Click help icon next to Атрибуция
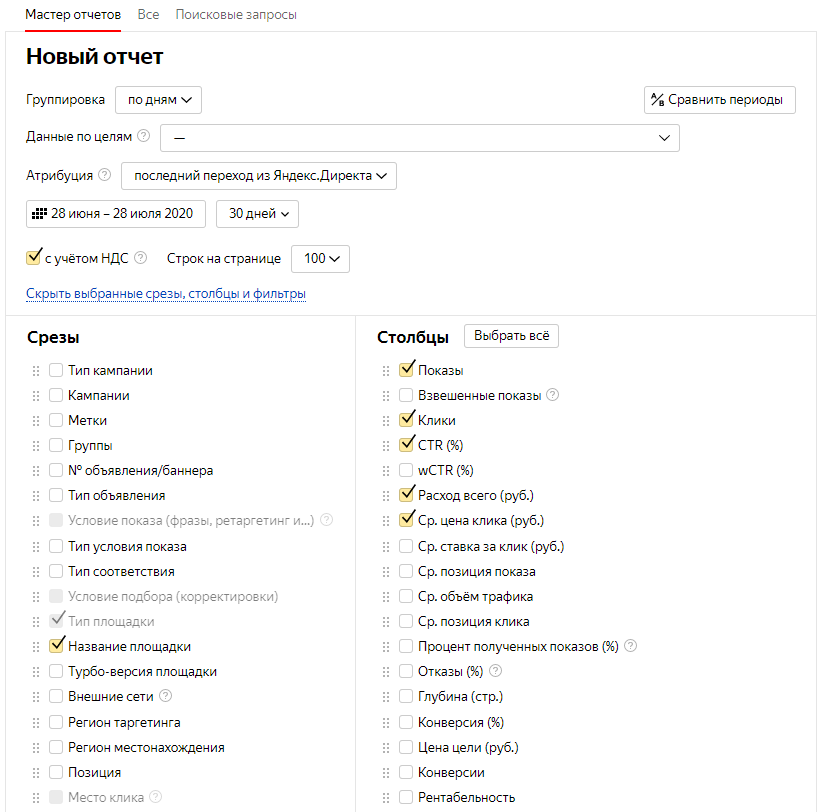The width and height of the screenshot is (827, 812). coord(105,175)
